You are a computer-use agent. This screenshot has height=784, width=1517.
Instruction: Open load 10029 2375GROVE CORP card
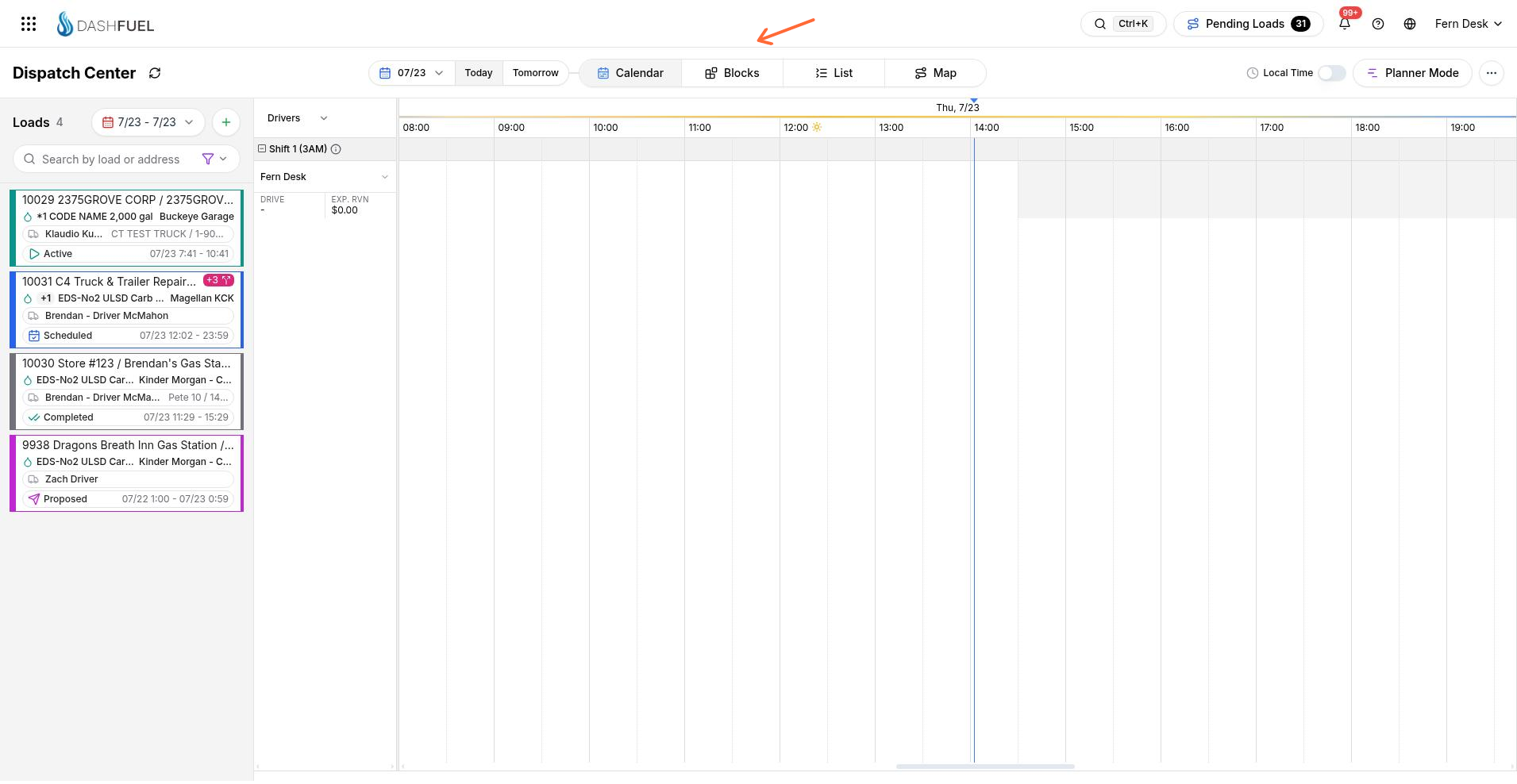[126, 228]
